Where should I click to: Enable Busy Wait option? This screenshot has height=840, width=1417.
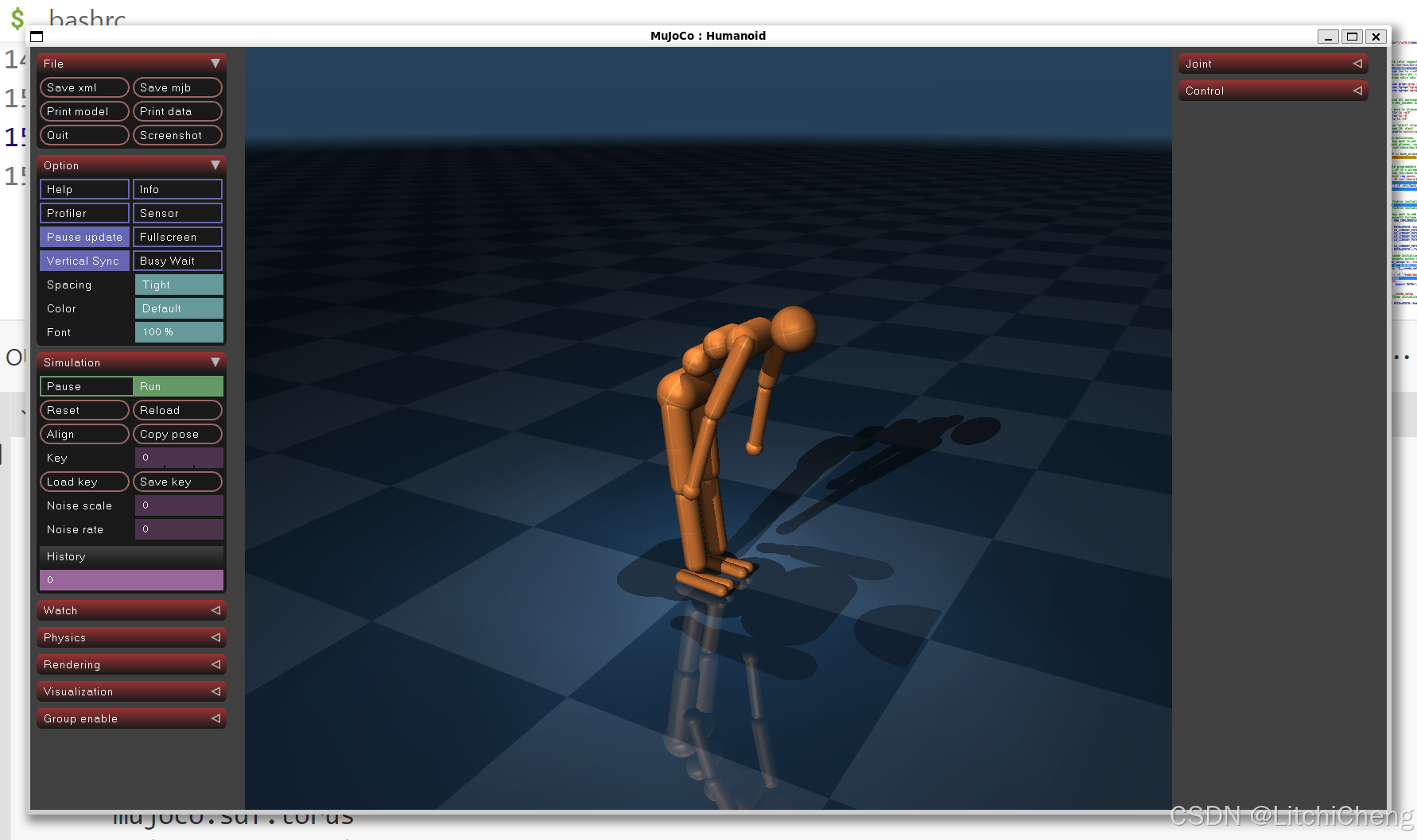(x=177, y=261)
